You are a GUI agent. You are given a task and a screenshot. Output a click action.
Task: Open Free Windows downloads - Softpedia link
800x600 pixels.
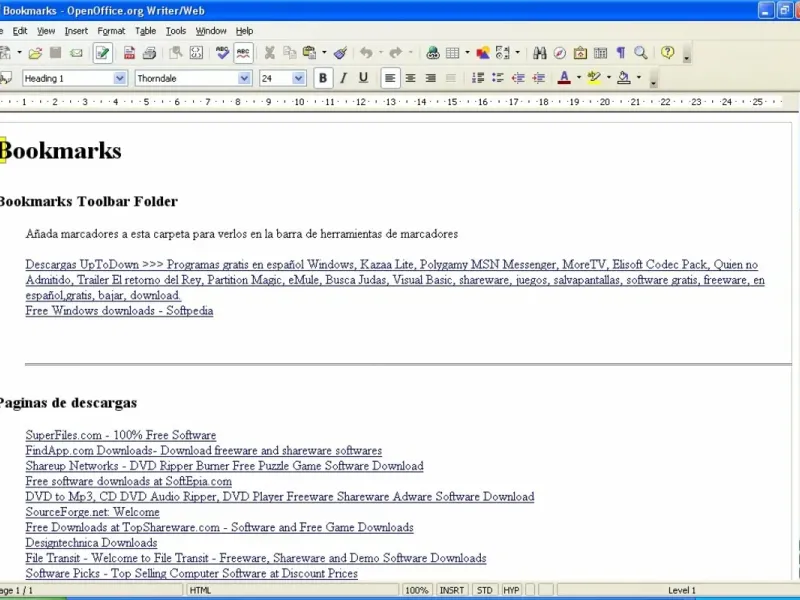click(119, 311)
